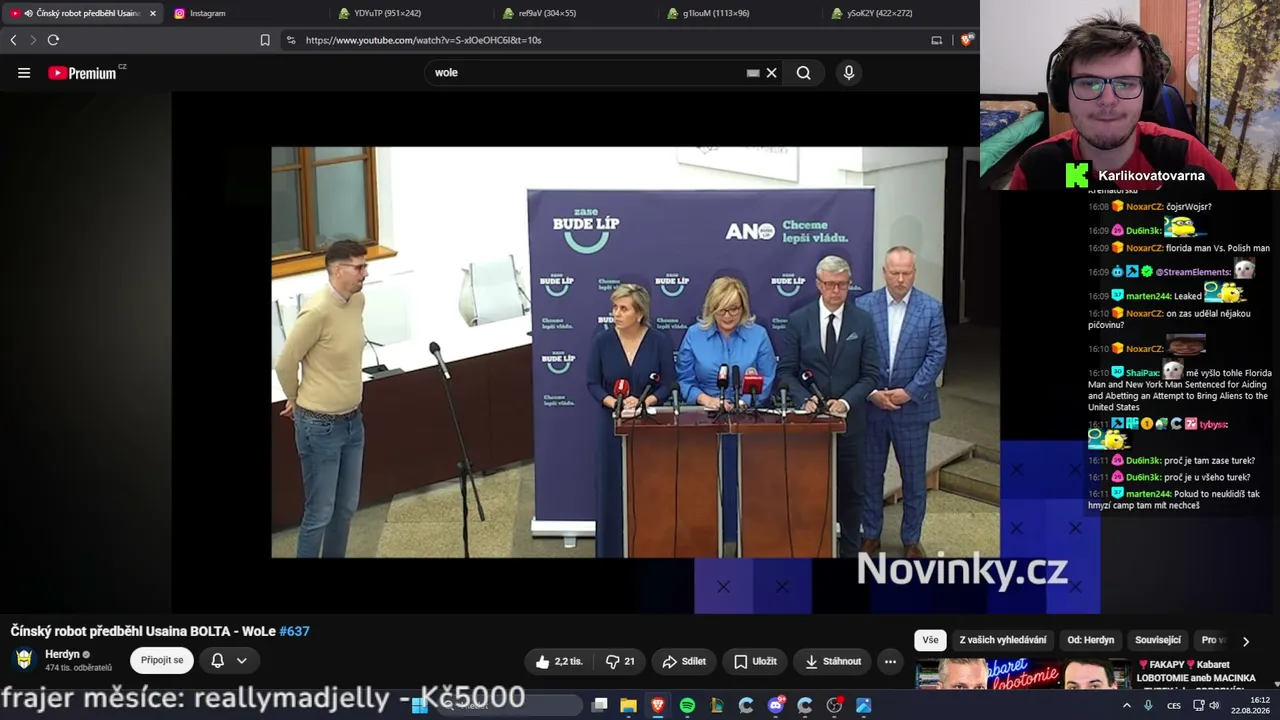The width and height of the screenshot is (1280, 720).
Task: Download the video with Stáhnout
Action: (x=833, y=661)
